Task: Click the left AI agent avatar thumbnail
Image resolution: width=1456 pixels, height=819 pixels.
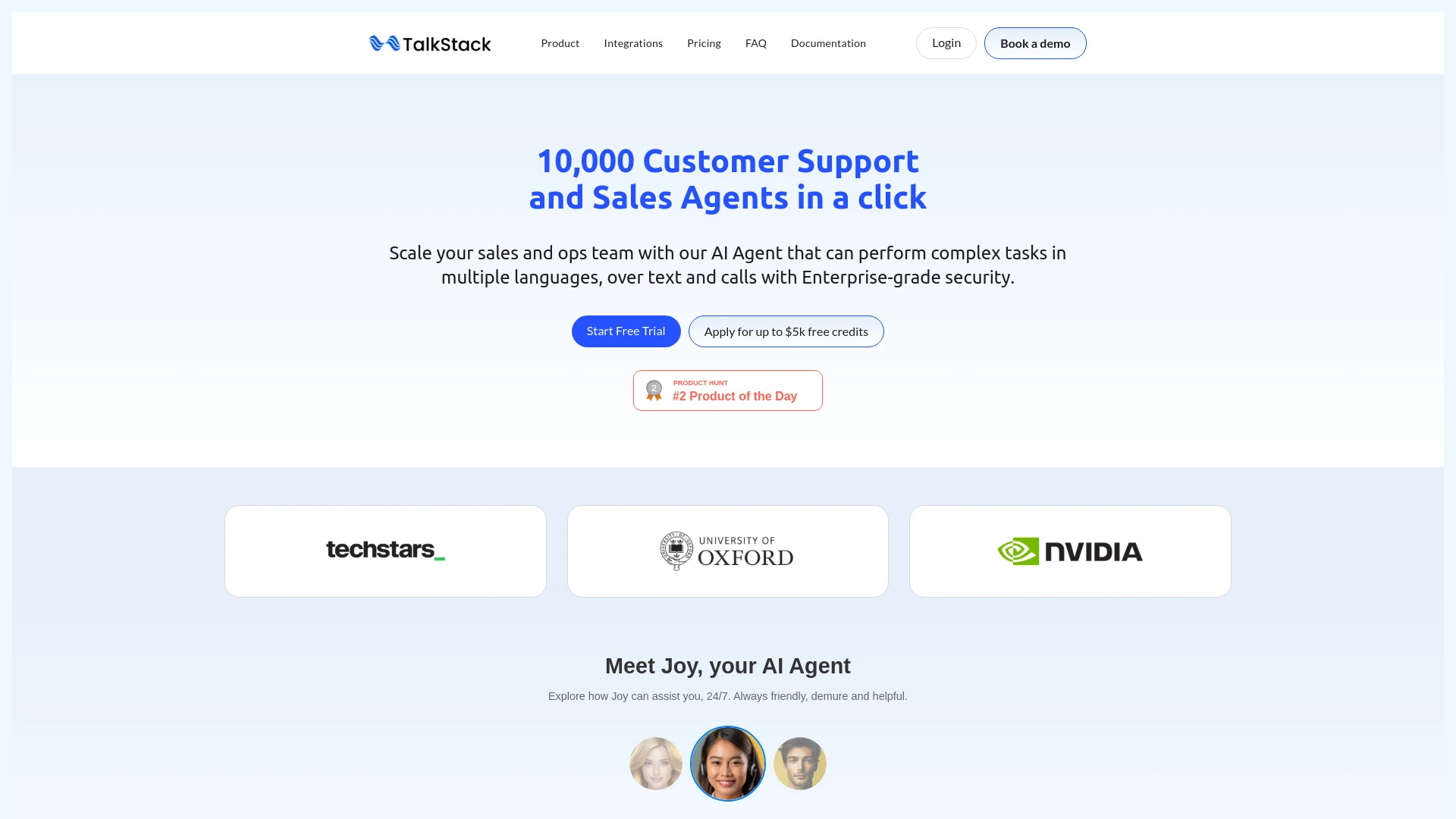Action: click(655, 763)
